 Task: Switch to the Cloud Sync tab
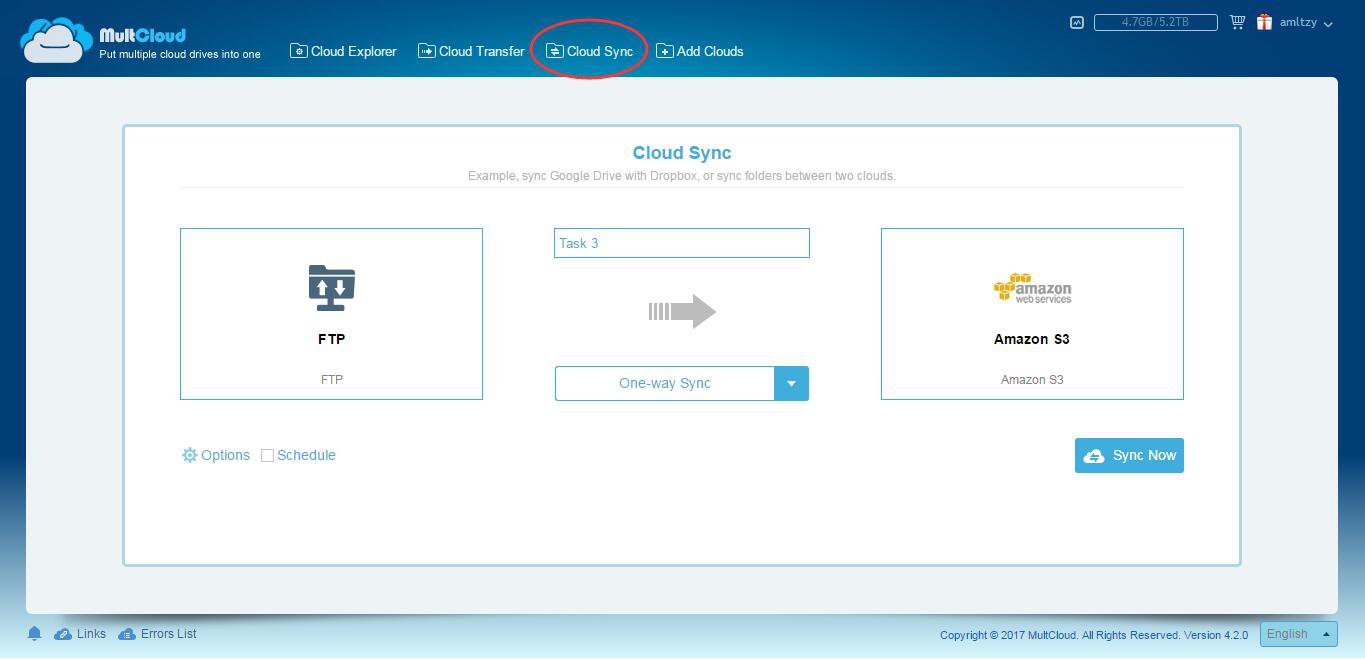tap(589, 51)
